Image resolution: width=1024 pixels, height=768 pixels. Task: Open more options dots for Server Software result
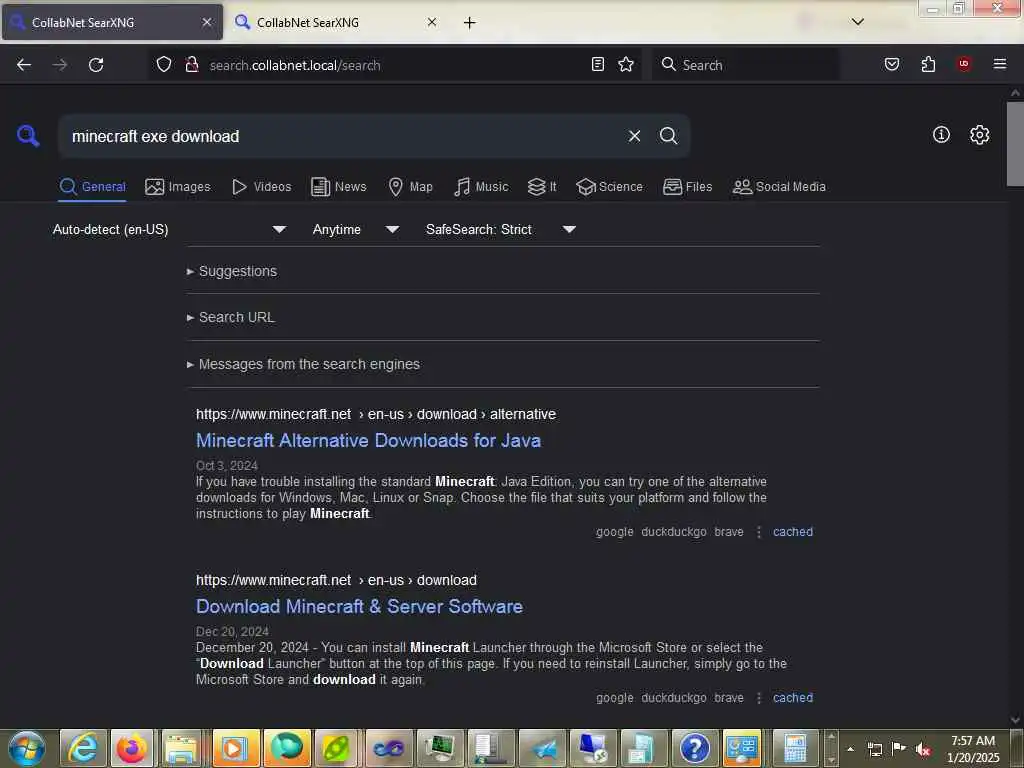coord(758,697)
